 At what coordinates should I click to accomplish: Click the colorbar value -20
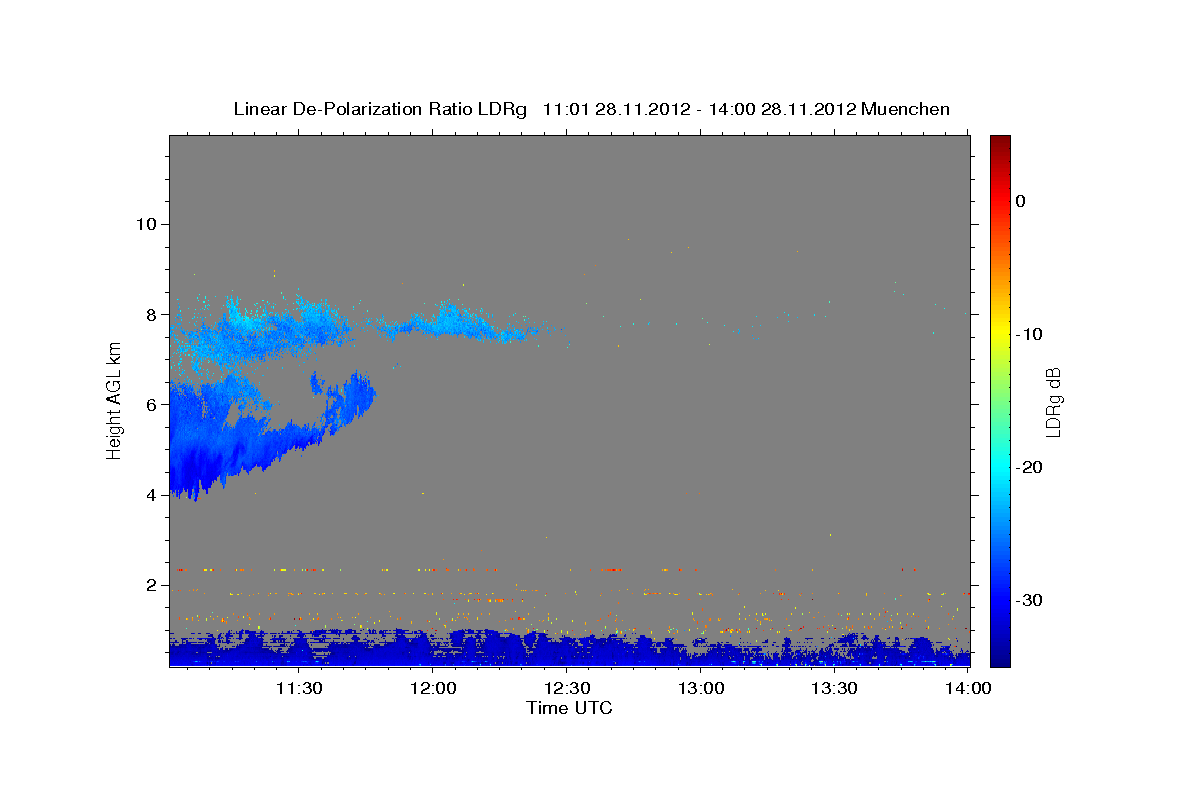pos(1030,467)
